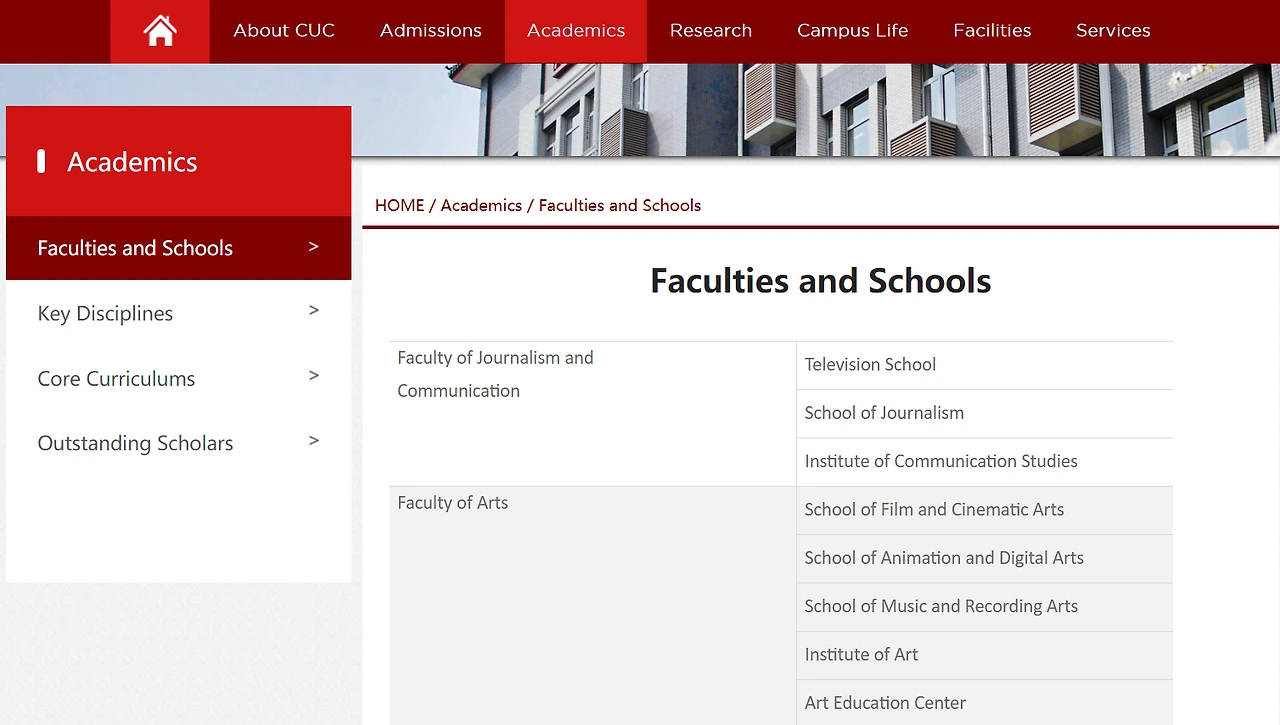Expand the Key Disciplines arrow
Screen dimensions: 1280x725
[x=314, y=311]
